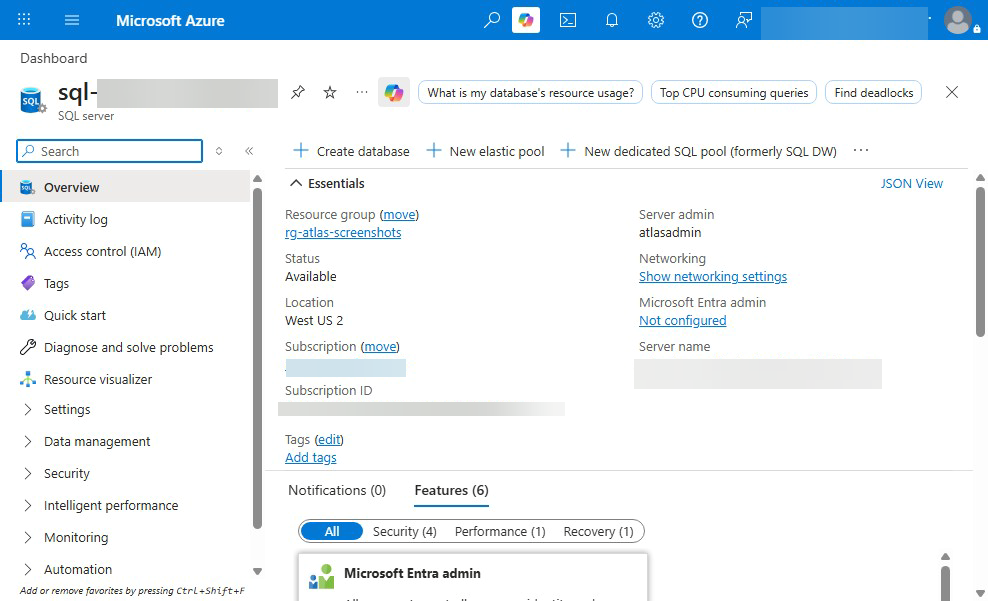The height and width of the screenshot is (601, 988).
Task: Click the main pane vertical scrollbar
Action: pos(980,261)
